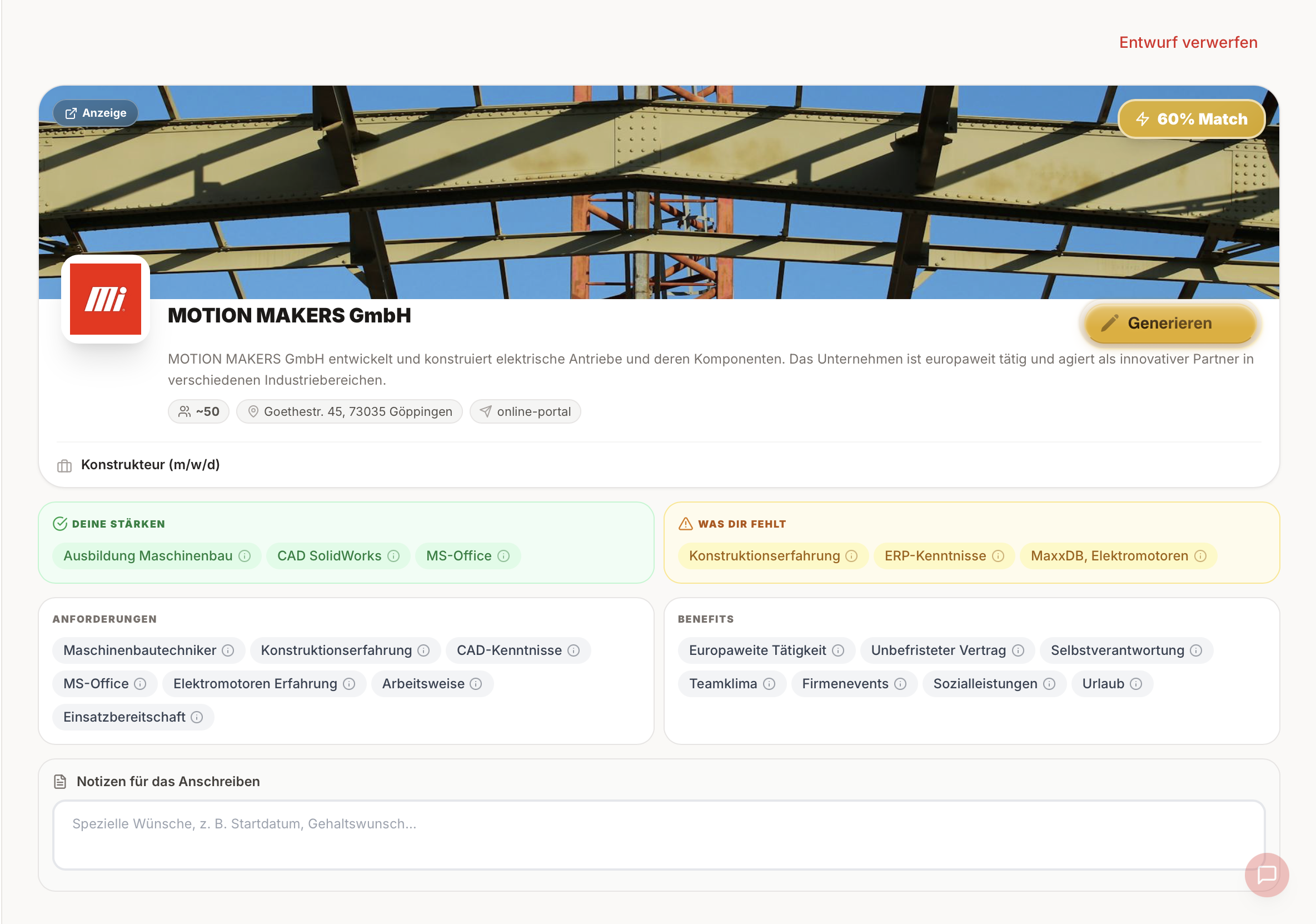Click the steel girder banner image

coord(658,192)
